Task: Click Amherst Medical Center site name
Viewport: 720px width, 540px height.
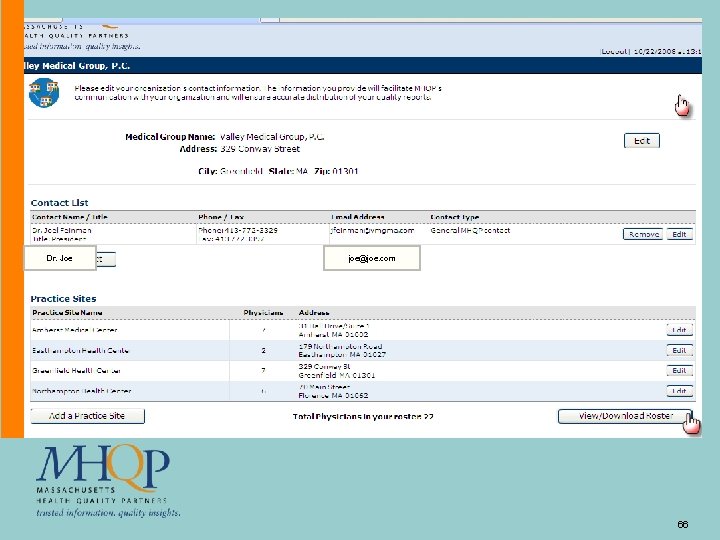Action: (x=74, y=330)
